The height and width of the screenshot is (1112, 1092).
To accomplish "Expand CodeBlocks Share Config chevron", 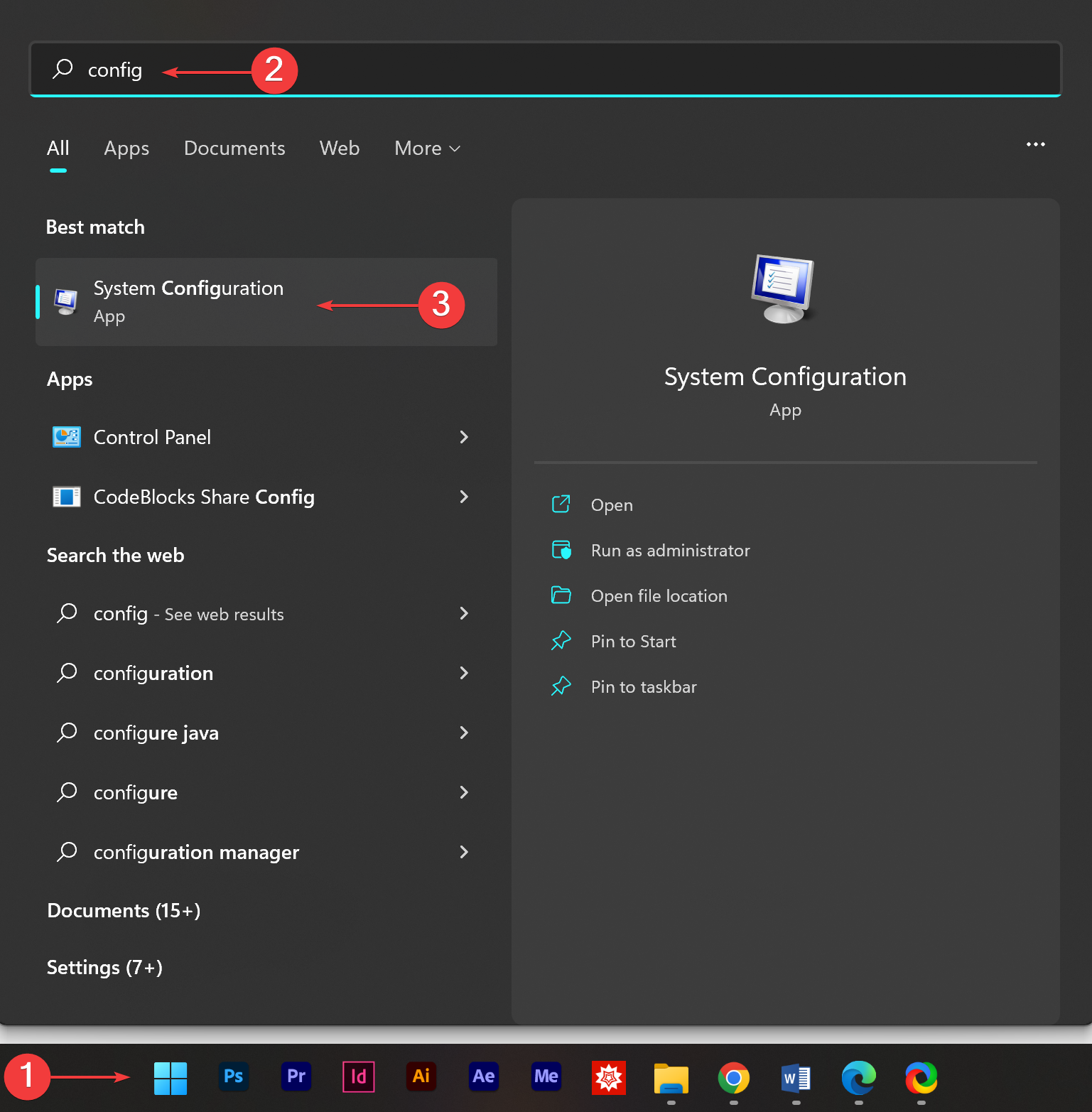I will pyautogui.click(x=464, y=497).
